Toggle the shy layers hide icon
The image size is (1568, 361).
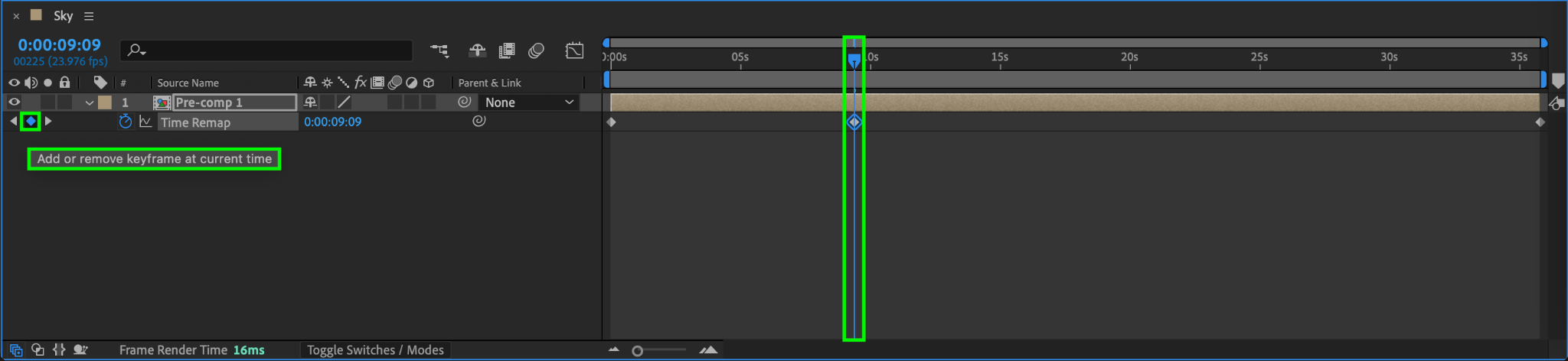pyautogui.click(x=477, y=50)
